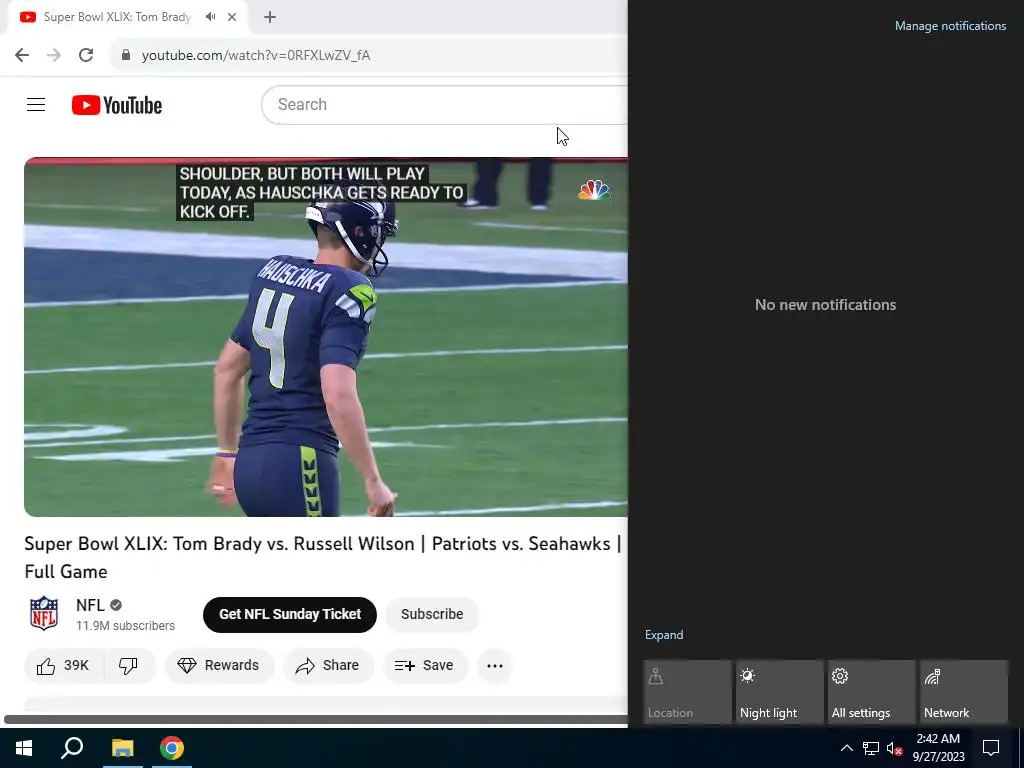Open the three-dot more actions menu

coord(495,665)
